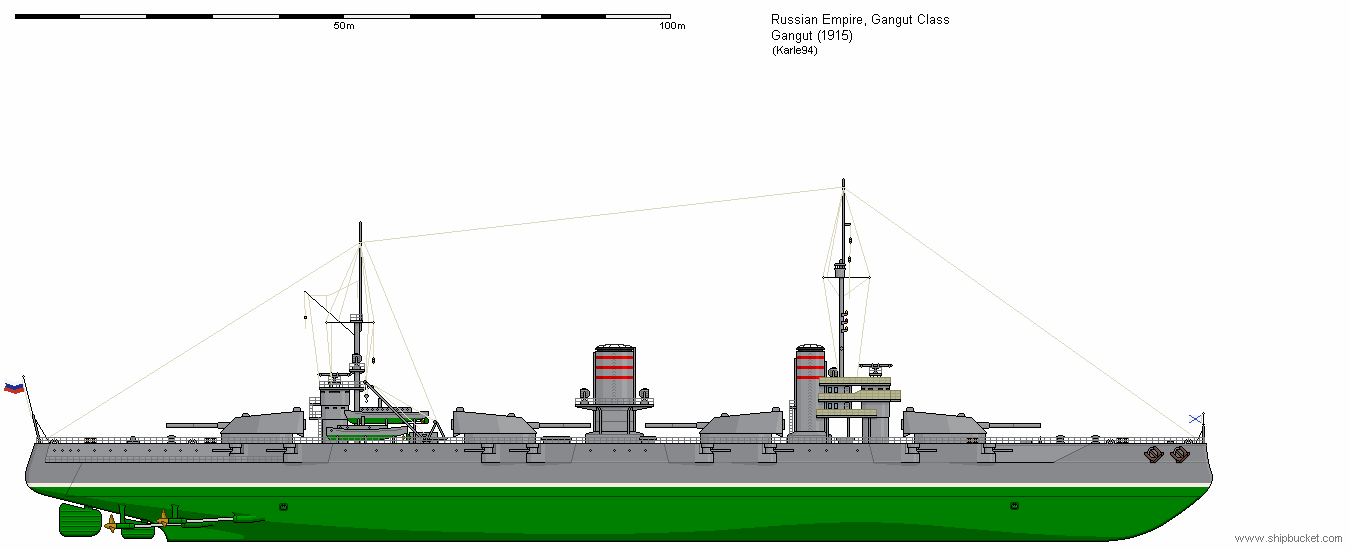This screenshot has height=550, width=1350.
Task: Select the "Russian Empire, Gangut Class" title
Action: pos(860,20)
